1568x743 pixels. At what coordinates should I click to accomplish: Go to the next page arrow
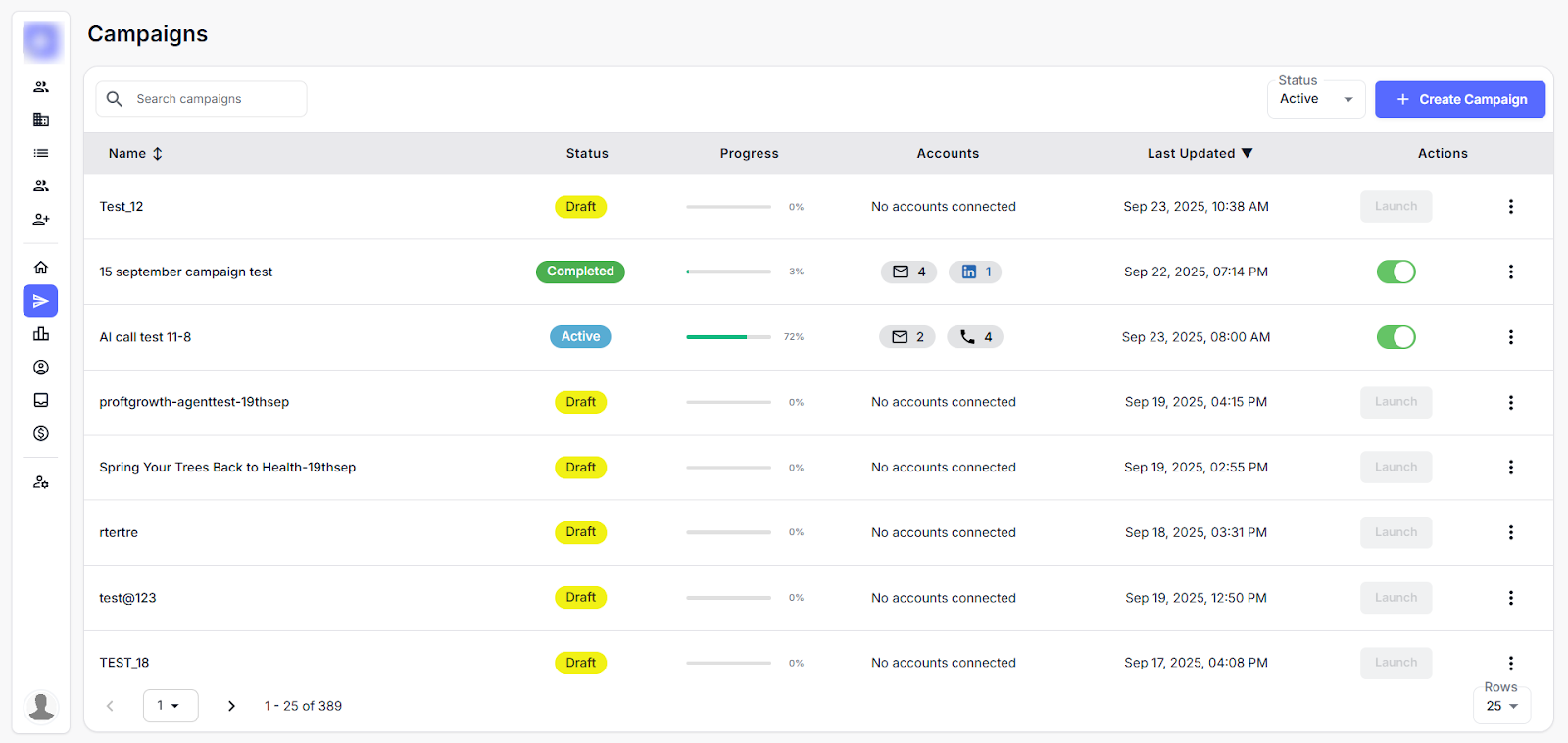tap(231, 706)
